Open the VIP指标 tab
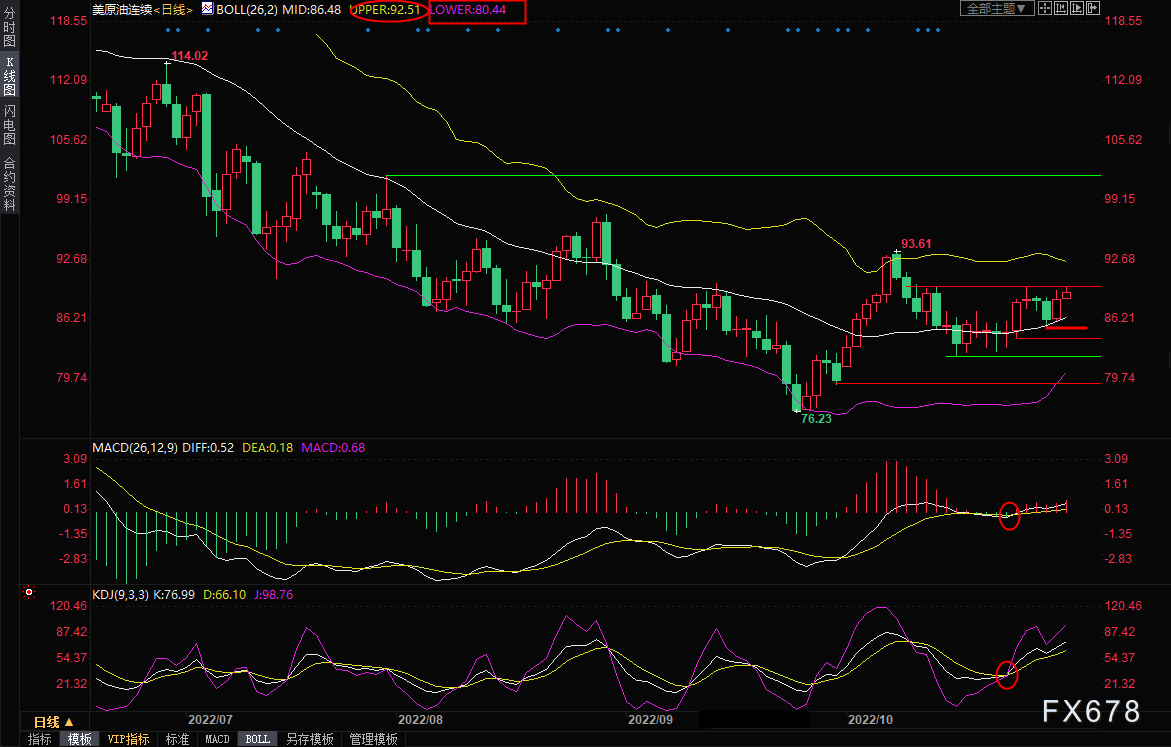Image resolution: width=1171 pixels, height=747 pixels. (x=128, y=739)
